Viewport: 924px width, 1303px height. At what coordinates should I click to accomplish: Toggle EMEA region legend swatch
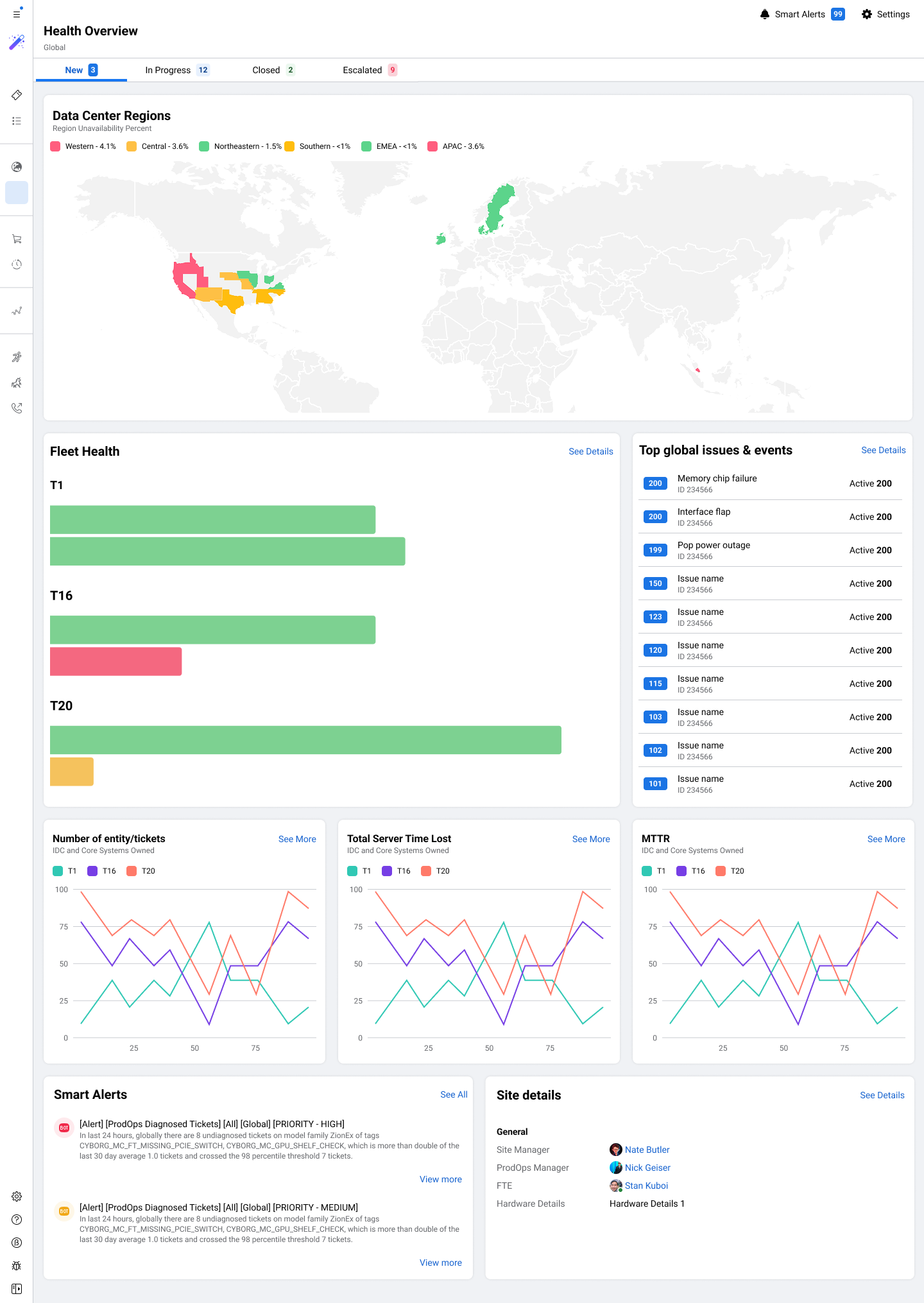[x=366, y=146]
